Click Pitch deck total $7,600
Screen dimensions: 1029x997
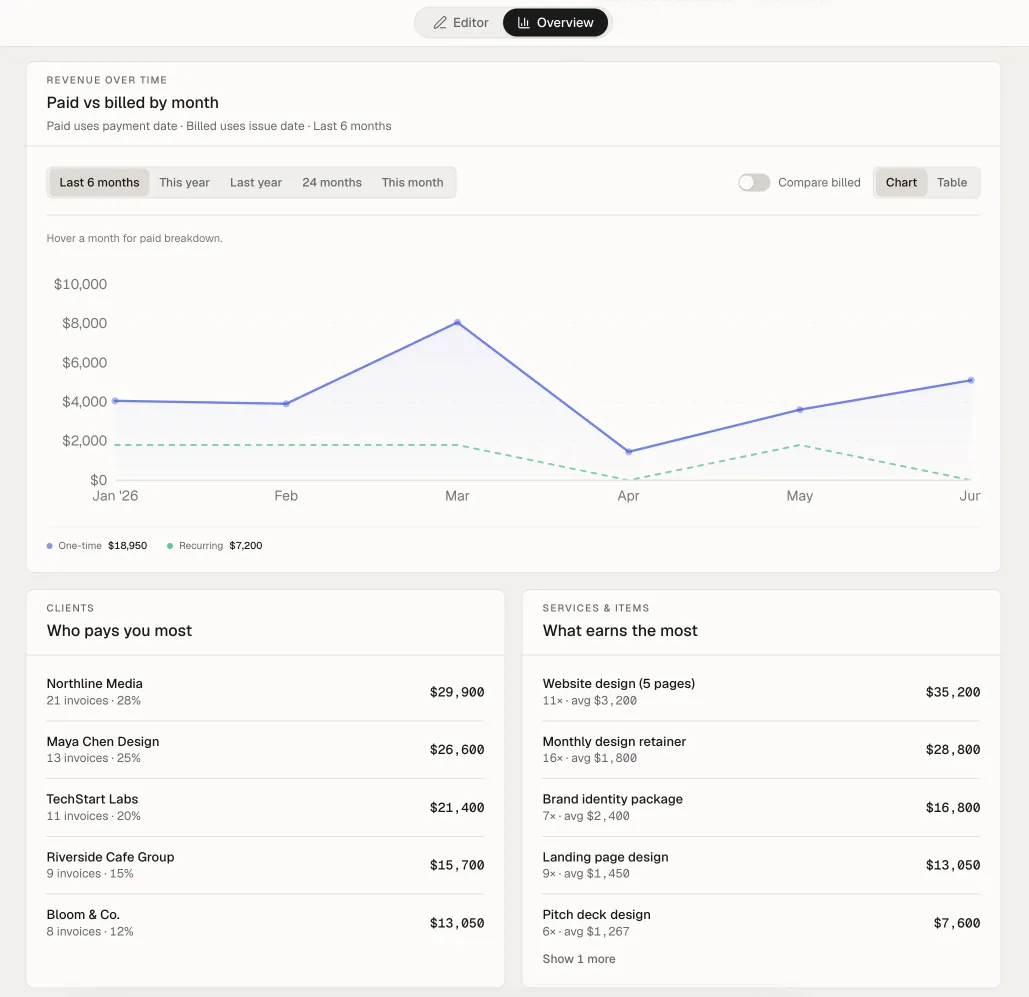click(x=957, y=923)
